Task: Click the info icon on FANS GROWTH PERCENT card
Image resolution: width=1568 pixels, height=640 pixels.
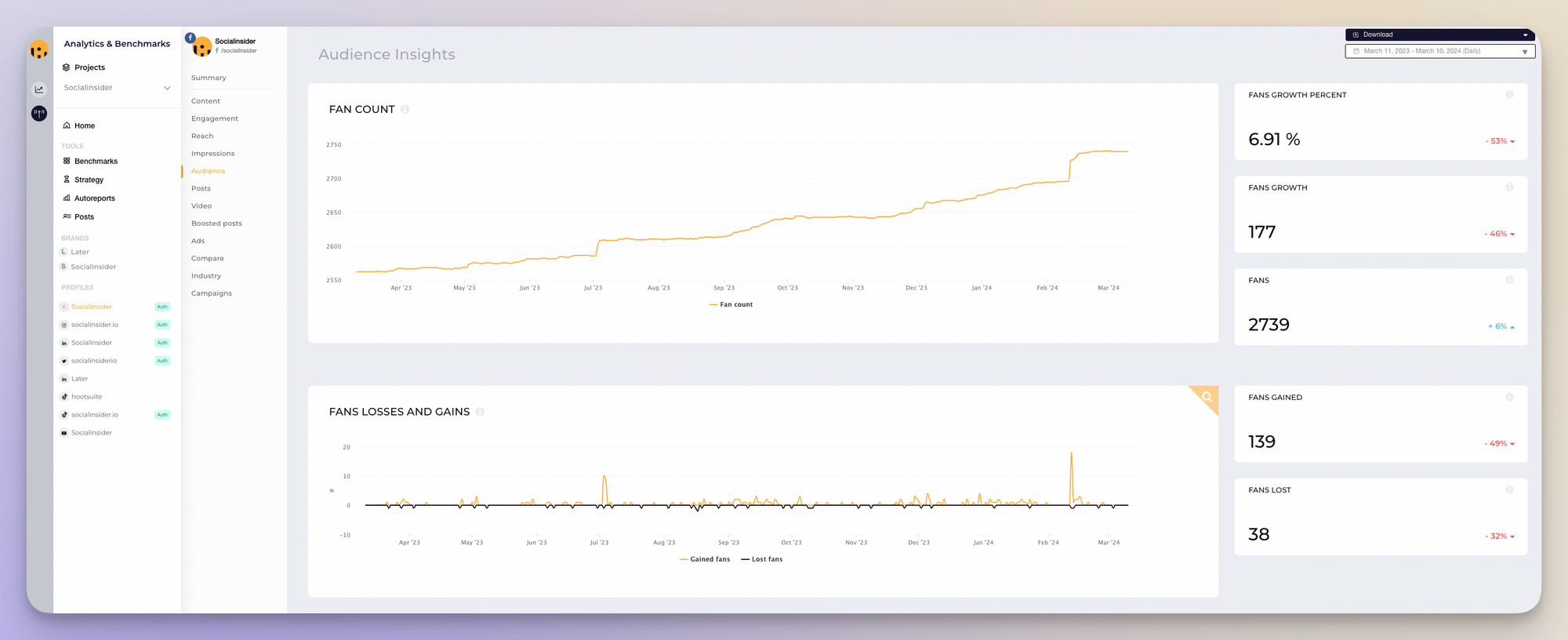Action: point(1509,95)
